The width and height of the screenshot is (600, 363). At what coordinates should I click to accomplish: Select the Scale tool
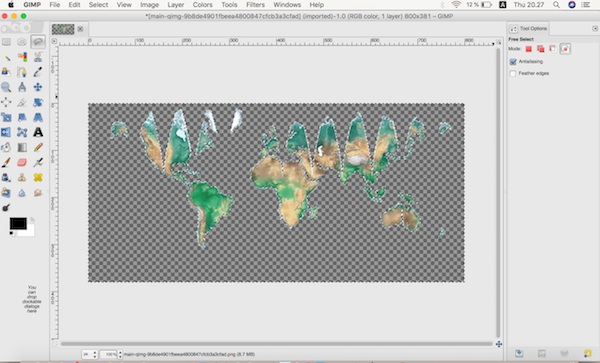tap(6, 117)
